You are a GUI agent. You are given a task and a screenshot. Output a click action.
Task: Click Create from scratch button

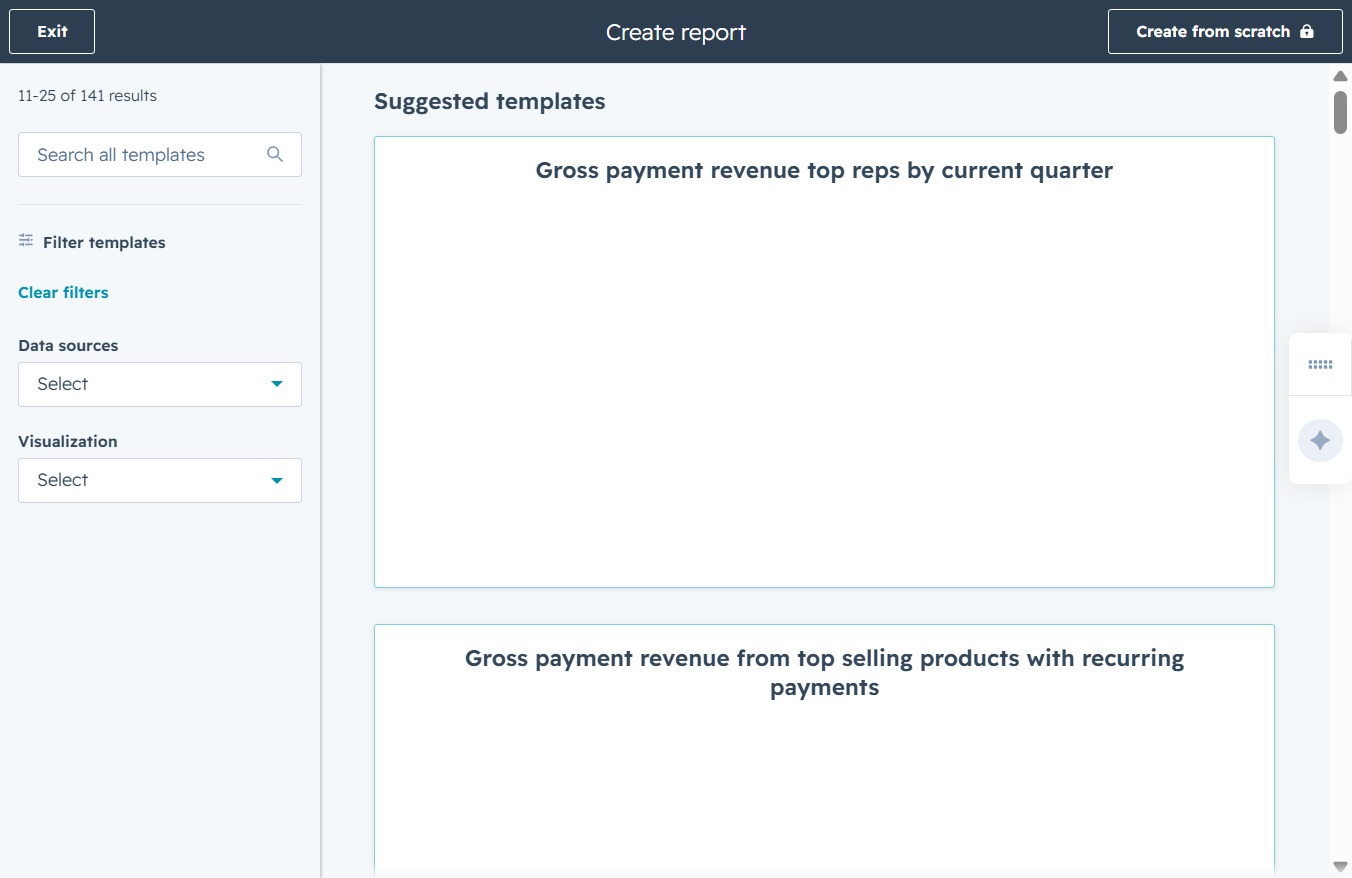(1225, 32)
